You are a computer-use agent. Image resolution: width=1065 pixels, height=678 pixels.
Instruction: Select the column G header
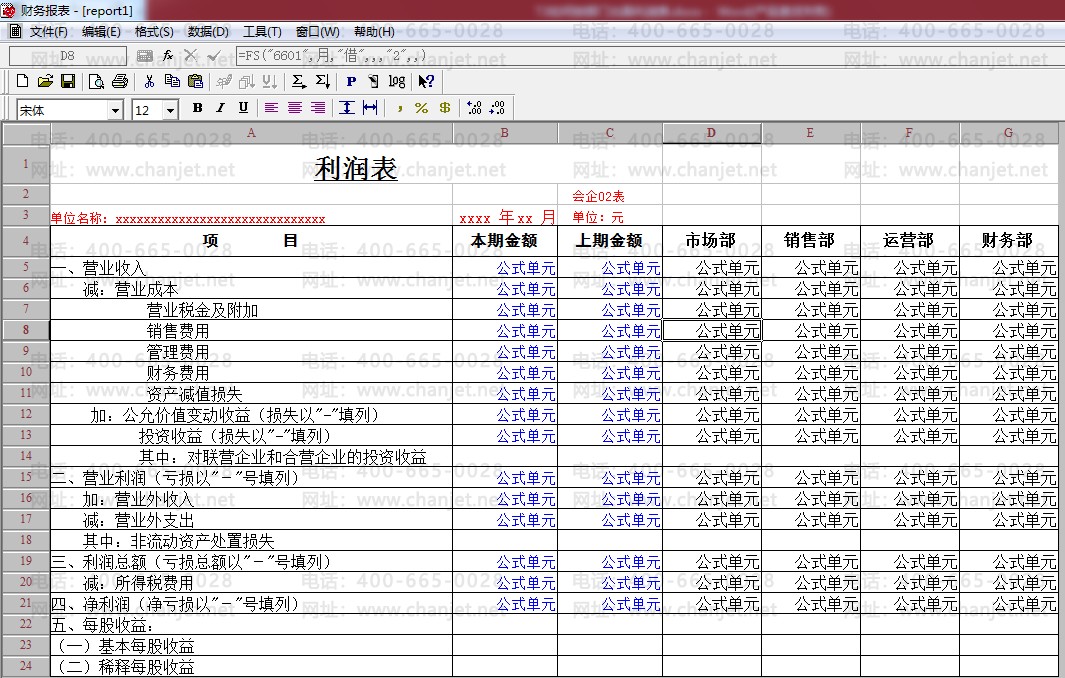pyautogui.click(x=1008, y=133)
